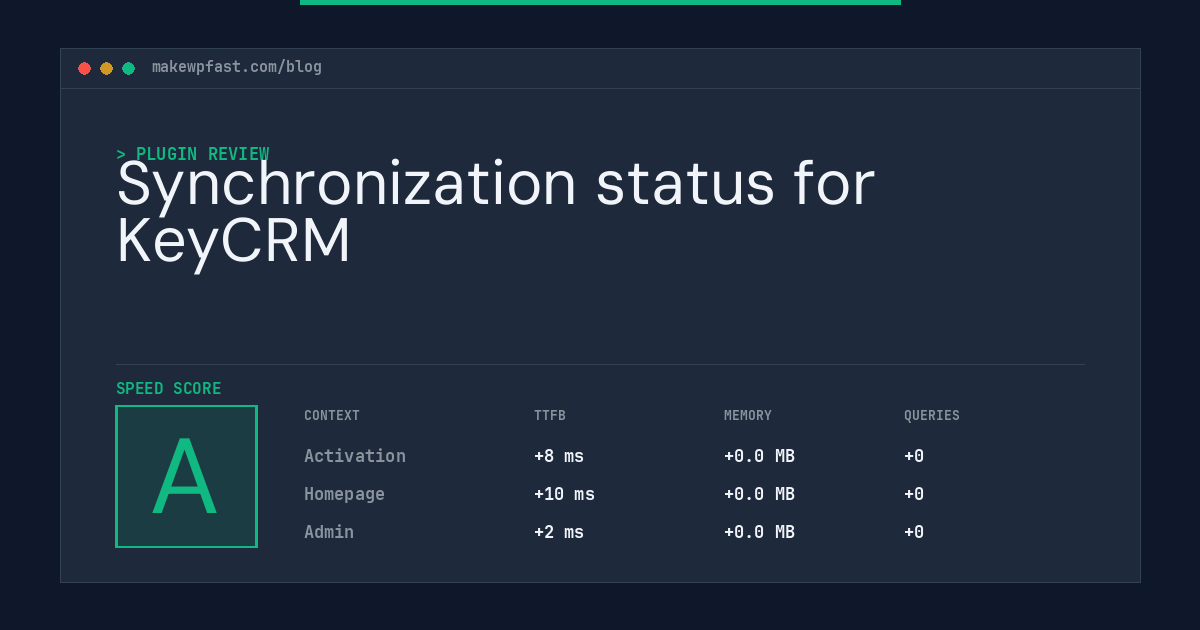The height and width of the screenshot is (630, 1200).
Task: Click the Admin queries '+0' value
Action: (x=914, y=532)
